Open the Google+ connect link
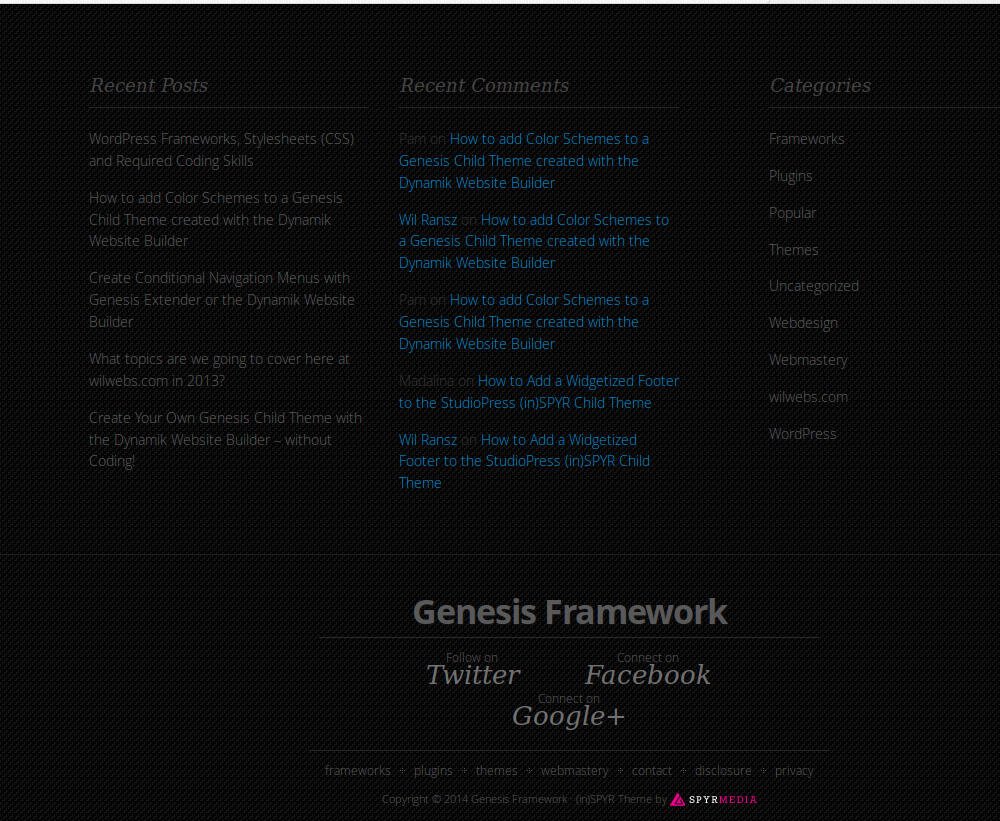The height and width of the screenshot is (821, 1000). click(x=568, y=716)
